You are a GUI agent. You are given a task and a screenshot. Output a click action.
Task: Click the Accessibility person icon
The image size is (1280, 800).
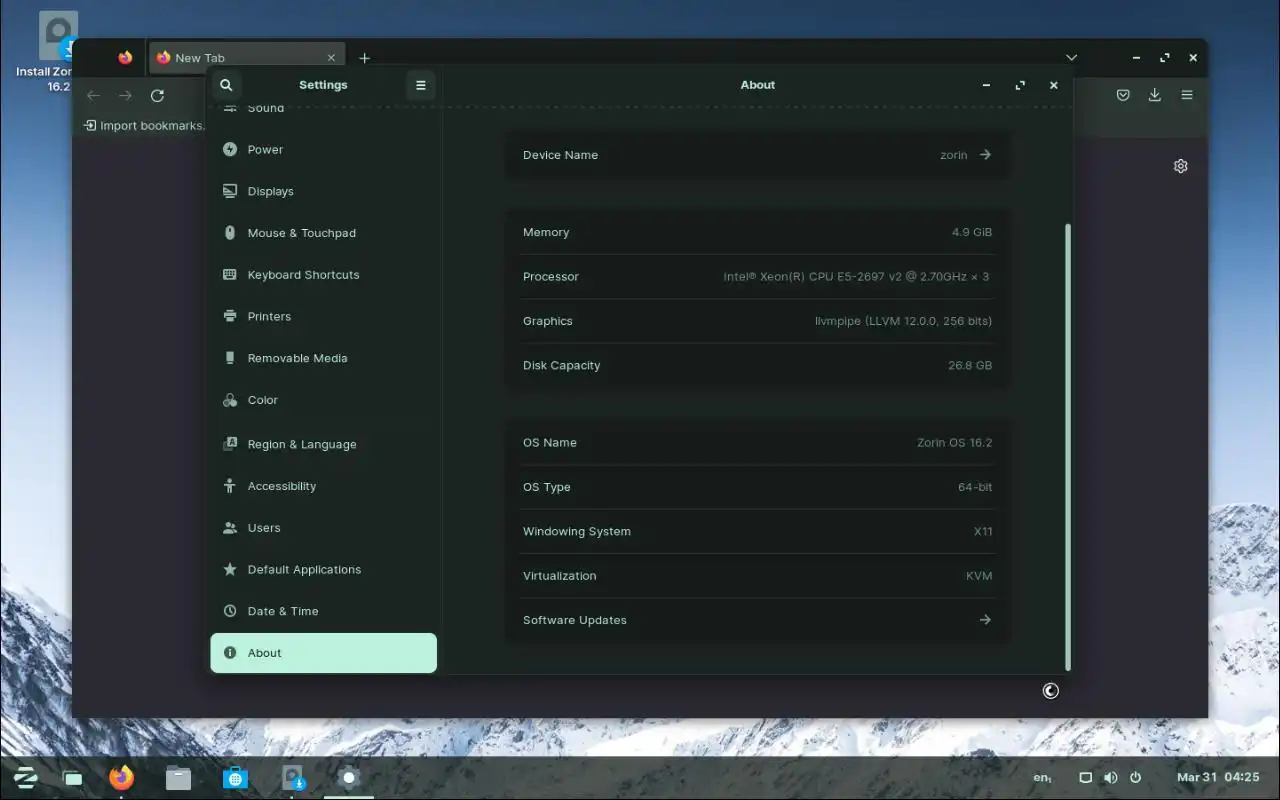click(x=230, y=486)
